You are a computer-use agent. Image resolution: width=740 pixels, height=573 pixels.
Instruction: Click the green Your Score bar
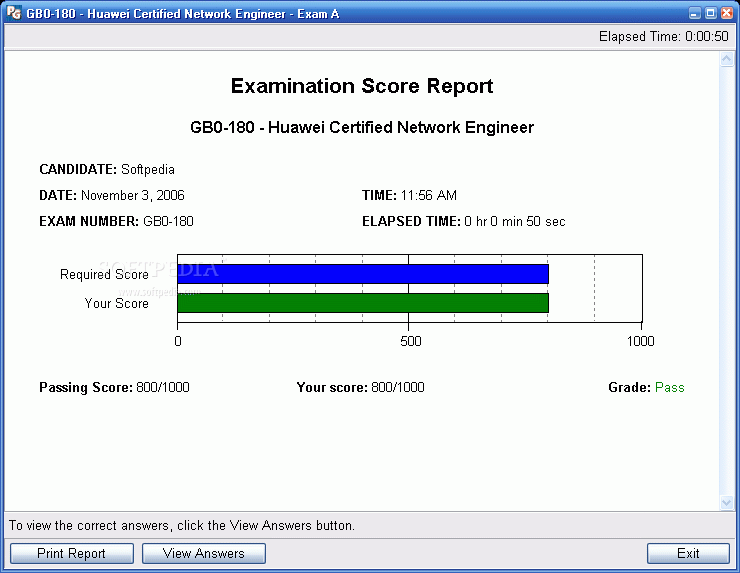[x=363, y=303]
